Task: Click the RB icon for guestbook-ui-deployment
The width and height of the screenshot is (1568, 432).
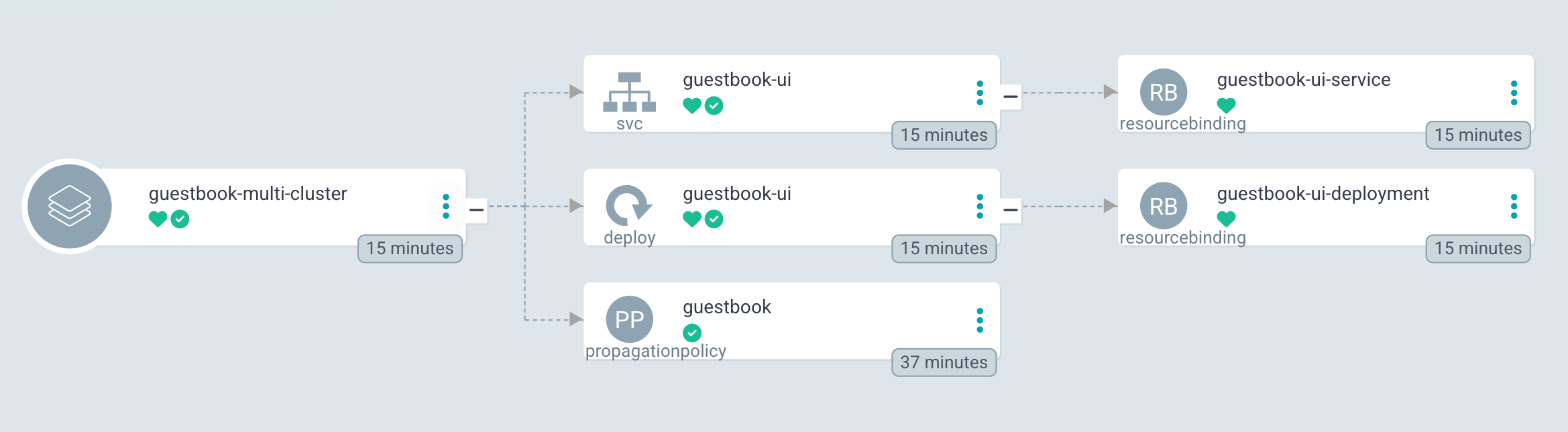Action: click(x=1163, y=206)
